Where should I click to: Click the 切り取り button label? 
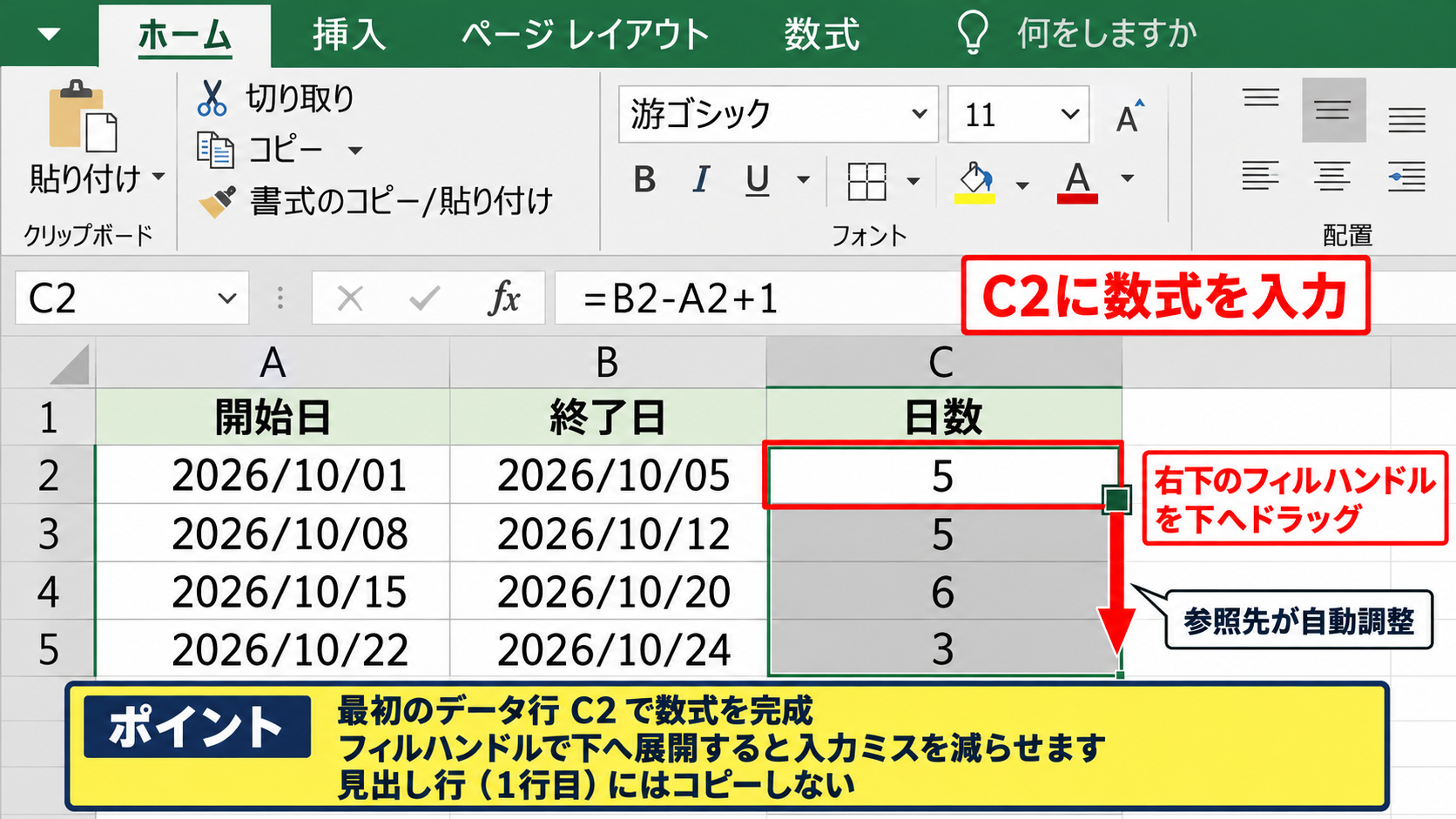pyautogui.click(x=300, y=98)
